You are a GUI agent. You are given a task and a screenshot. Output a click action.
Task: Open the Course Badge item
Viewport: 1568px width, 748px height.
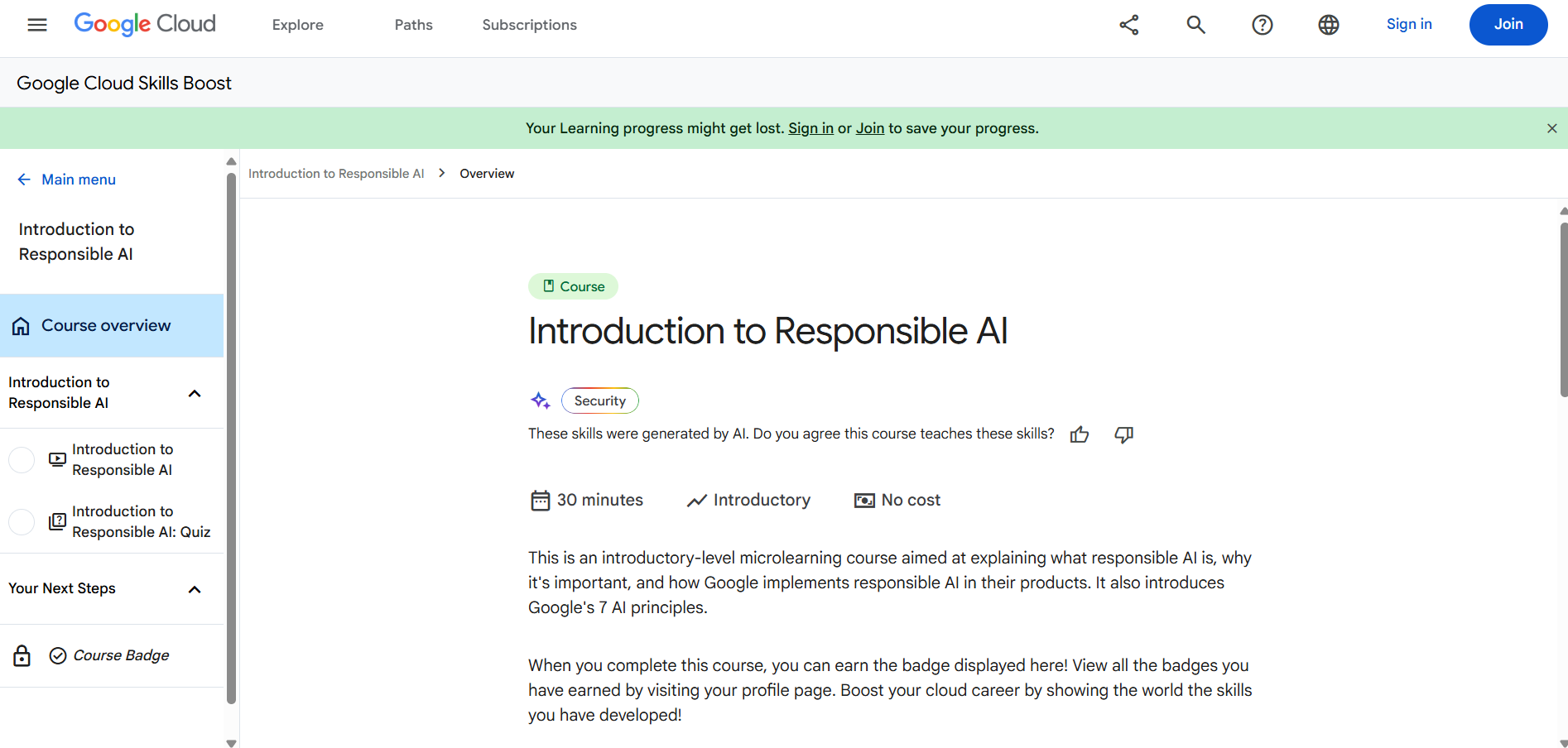(121, 655)
